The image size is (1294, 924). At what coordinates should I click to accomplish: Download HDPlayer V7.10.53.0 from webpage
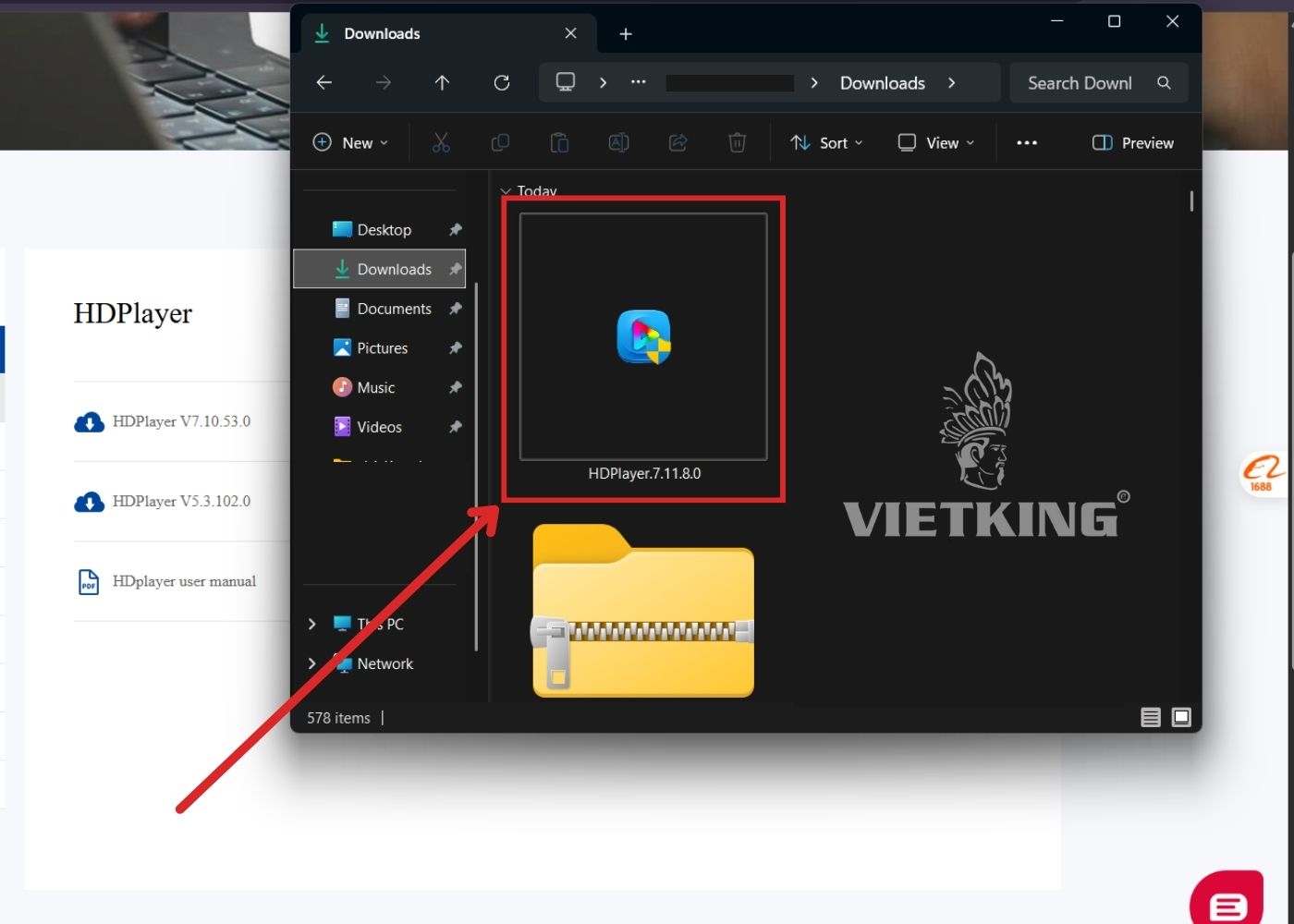pyautogui.click(x=180, y=421)
